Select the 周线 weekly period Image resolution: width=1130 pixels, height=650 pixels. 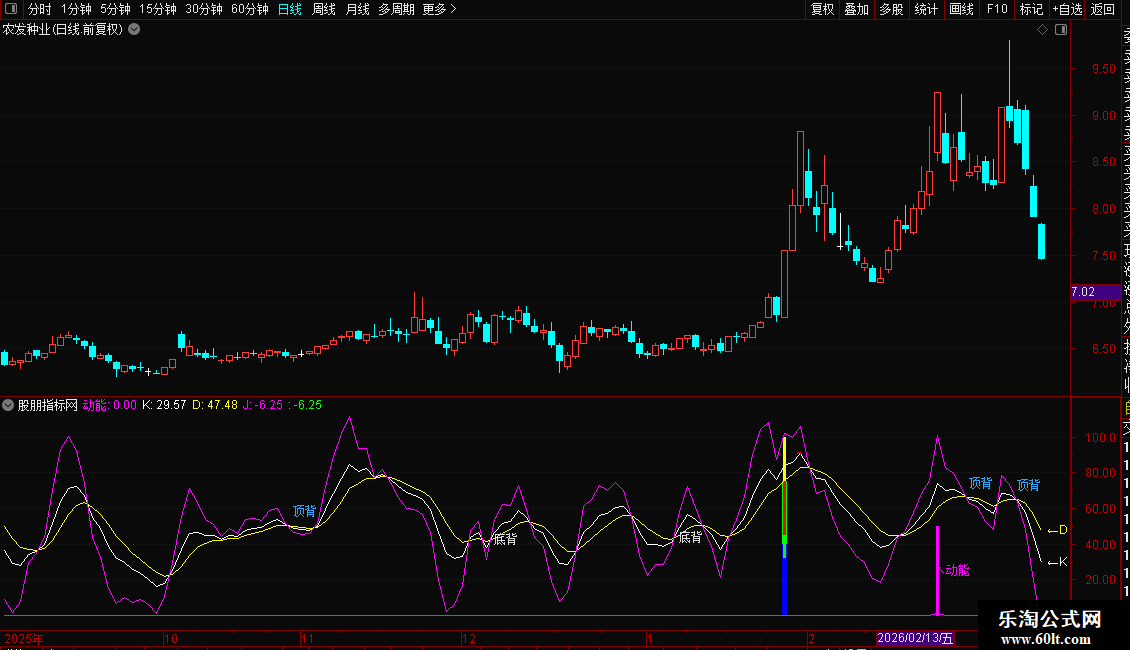[324, 9]
